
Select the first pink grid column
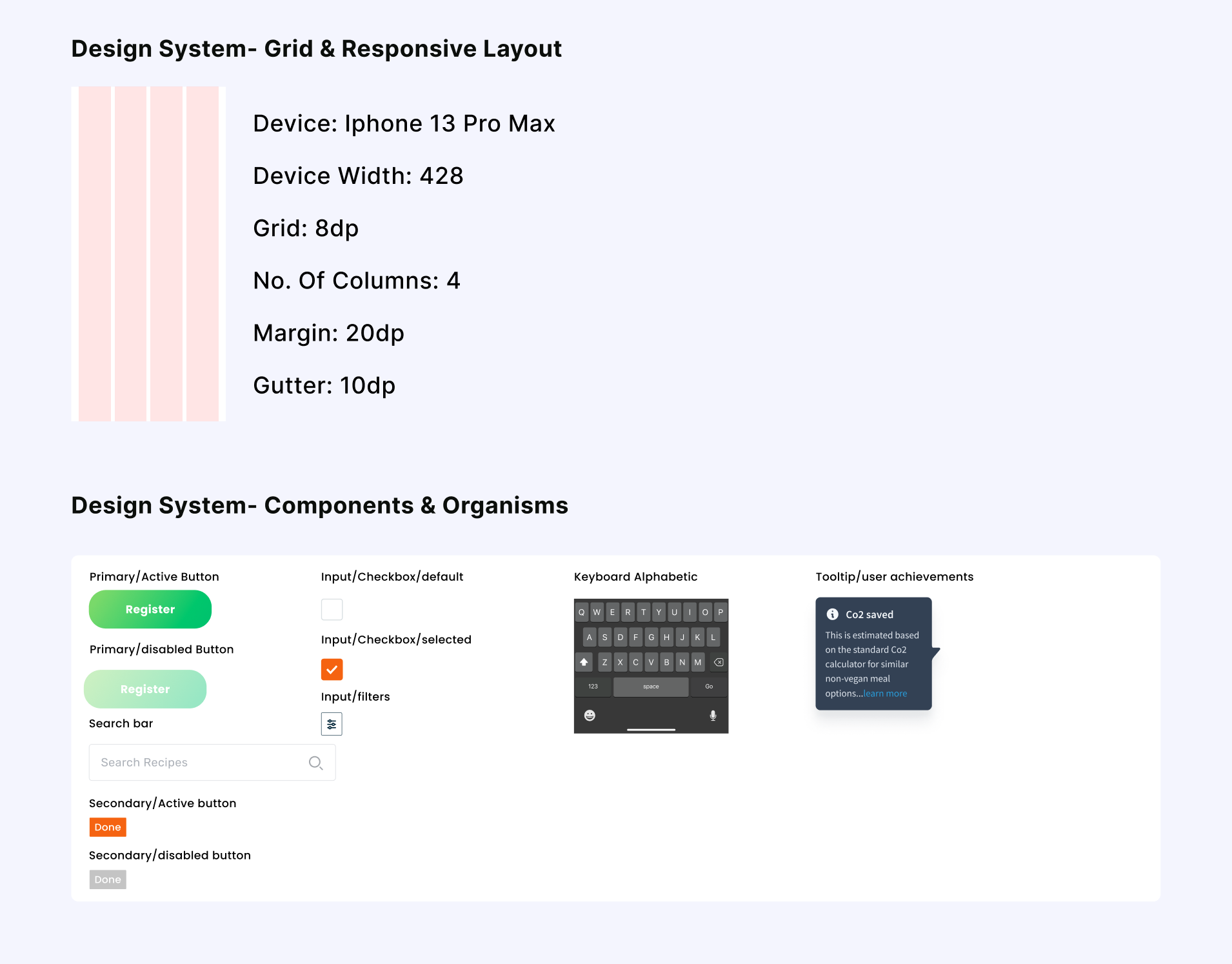coord(95,254)
